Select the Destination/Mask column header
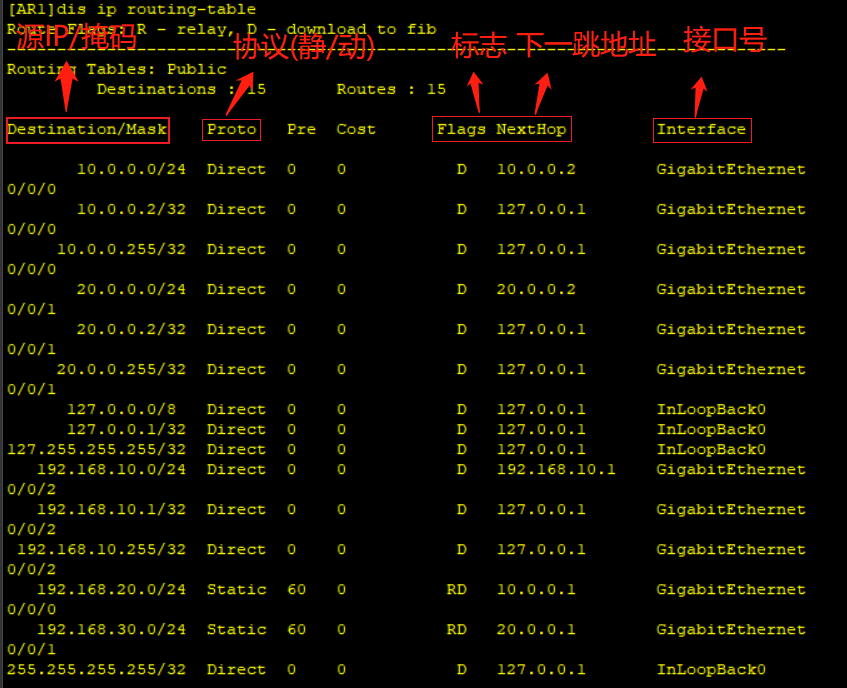 coord(87,130)
